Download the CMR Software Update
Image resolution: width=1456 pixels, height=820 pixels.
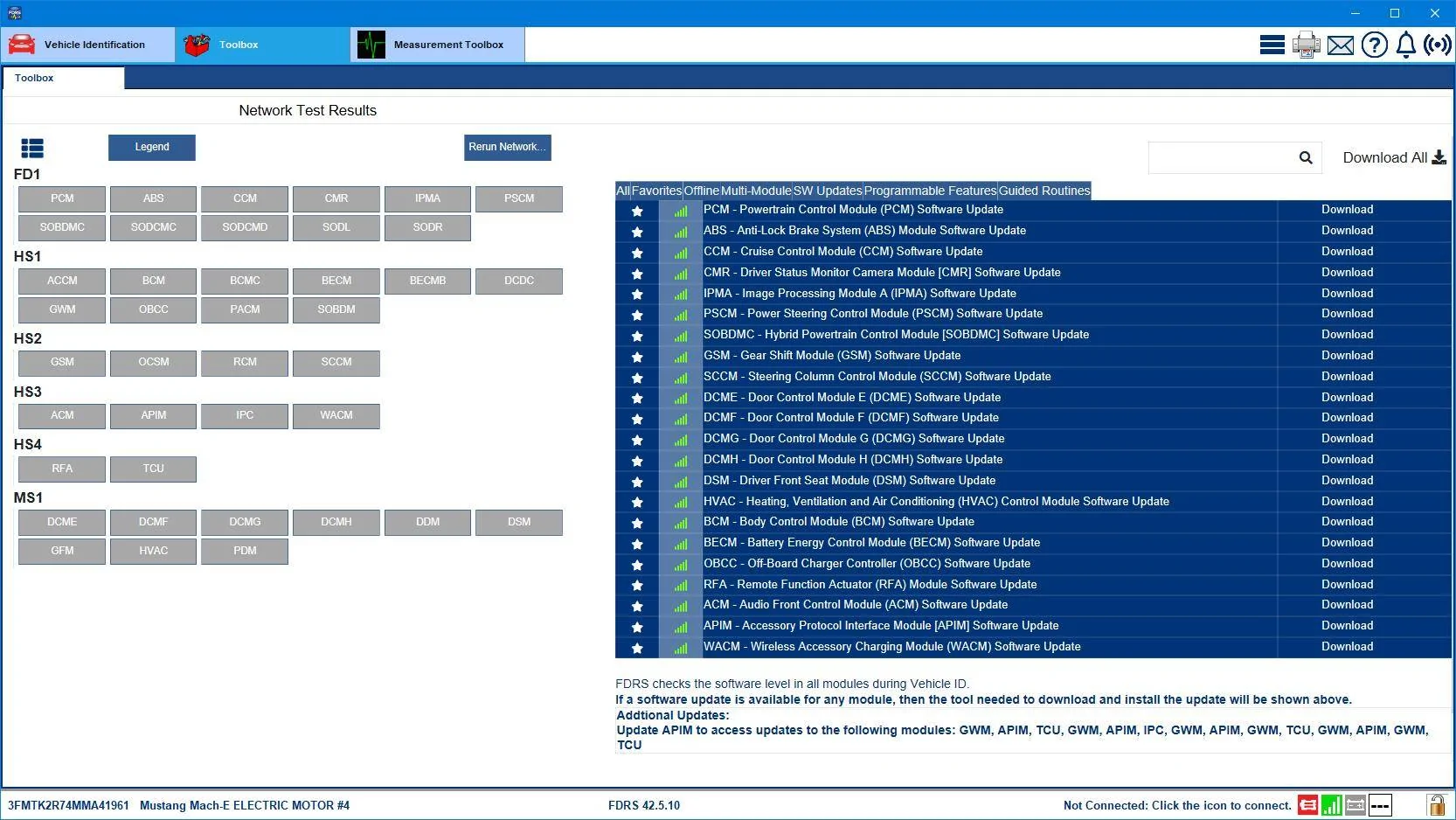click(1347, 273)
